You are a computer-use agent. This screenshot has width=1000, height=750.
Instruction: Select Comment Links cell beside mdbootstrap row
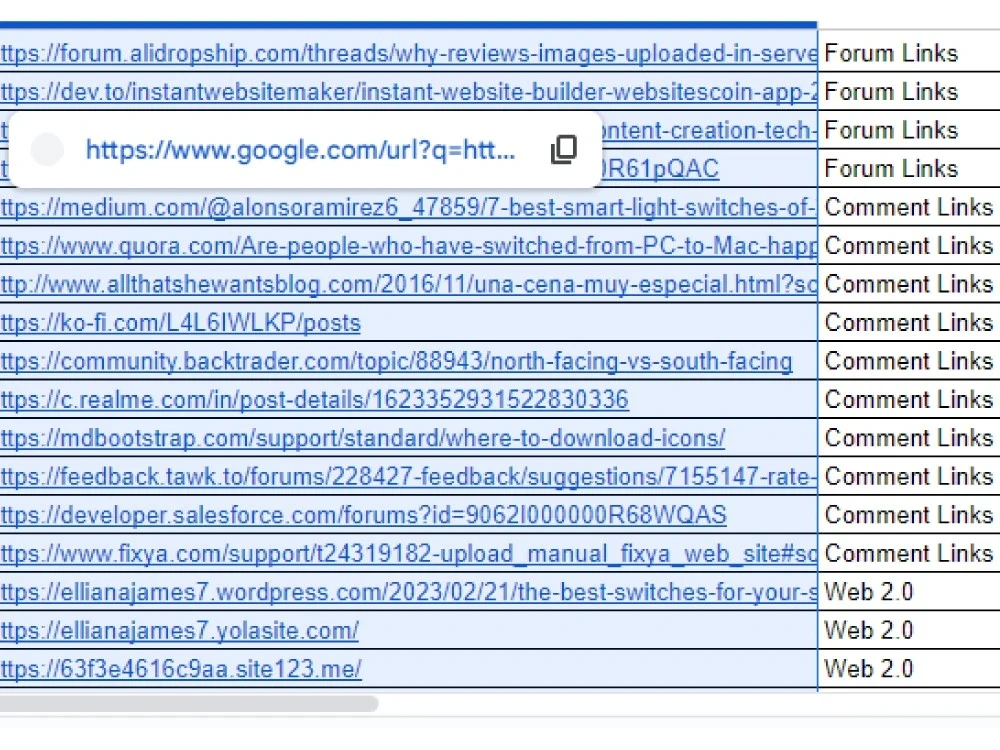point(909,438)
